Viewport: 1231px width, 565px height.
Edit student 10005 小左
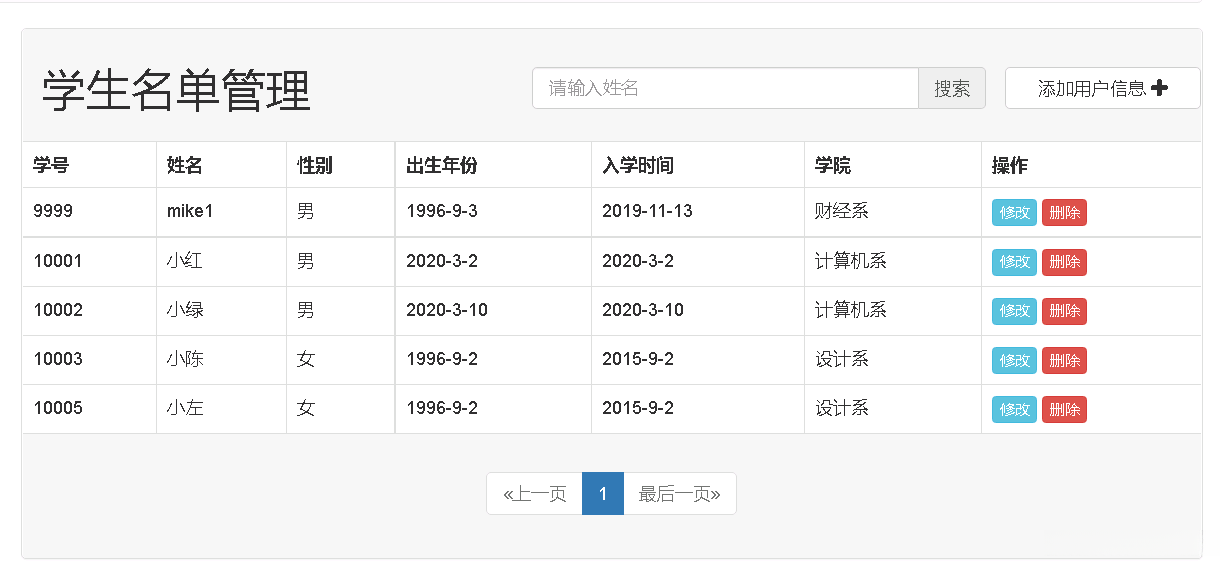tap(1014, 409)
